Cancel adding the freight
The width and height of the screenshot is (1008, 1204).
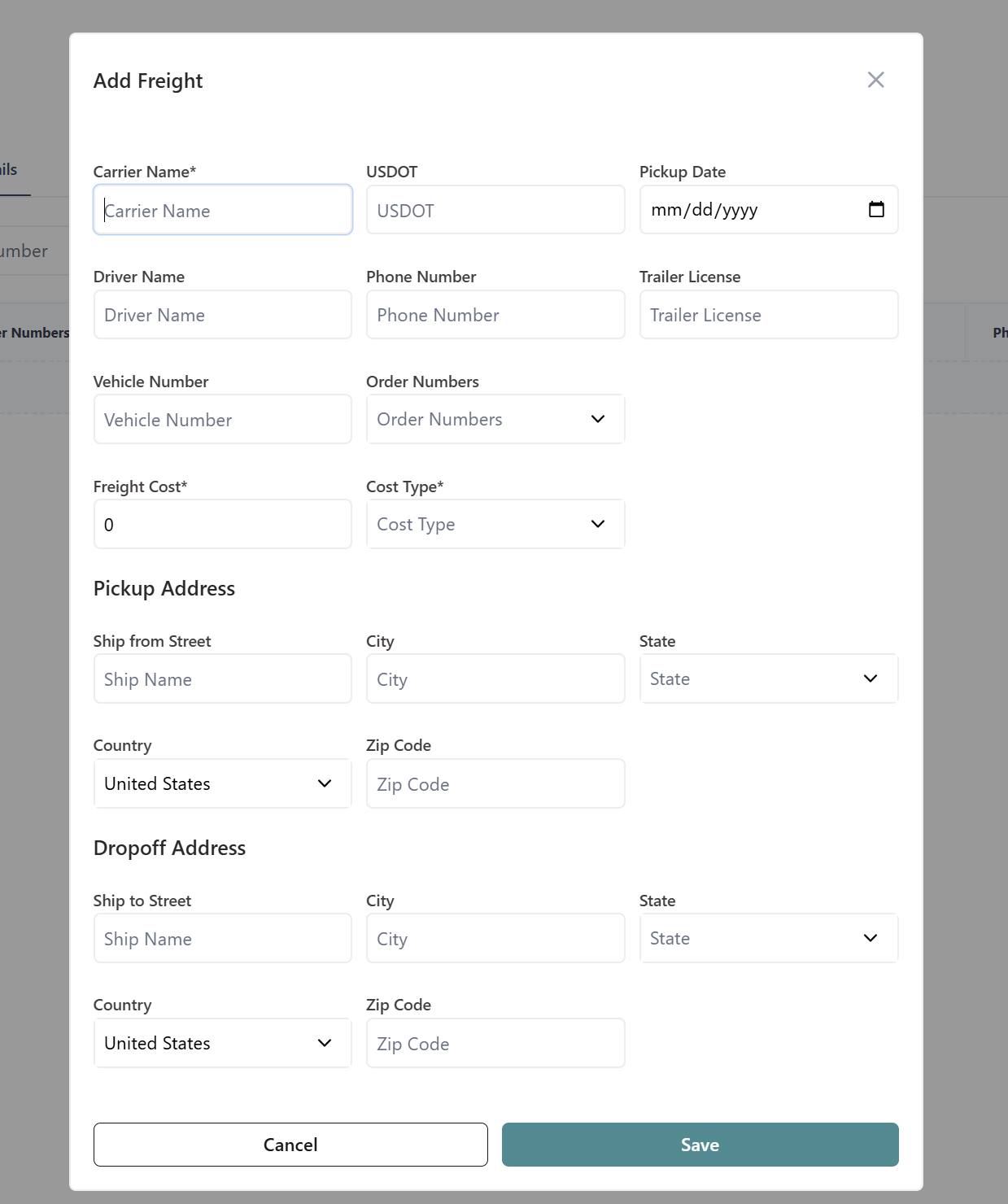(290, 1144)
